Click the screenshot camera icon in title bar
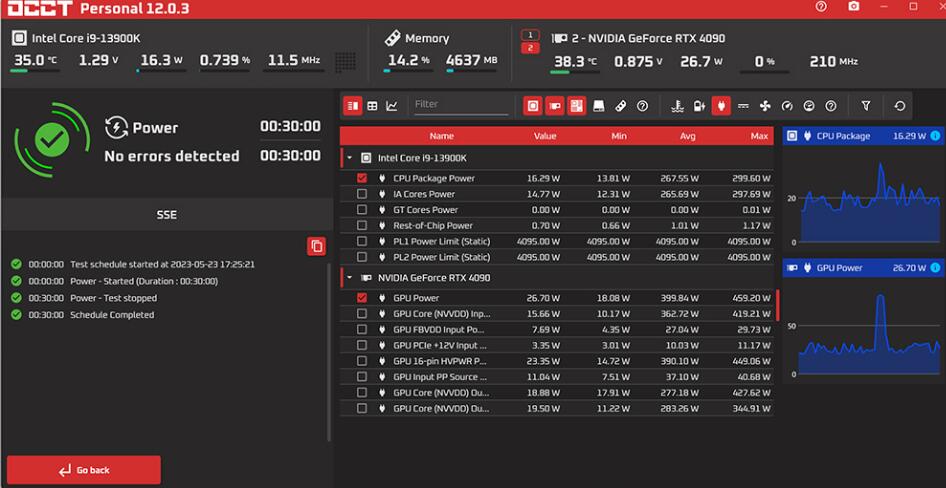The height and width of the screenshot is (488, 946). pyautogui.click(x=853, y=7)
